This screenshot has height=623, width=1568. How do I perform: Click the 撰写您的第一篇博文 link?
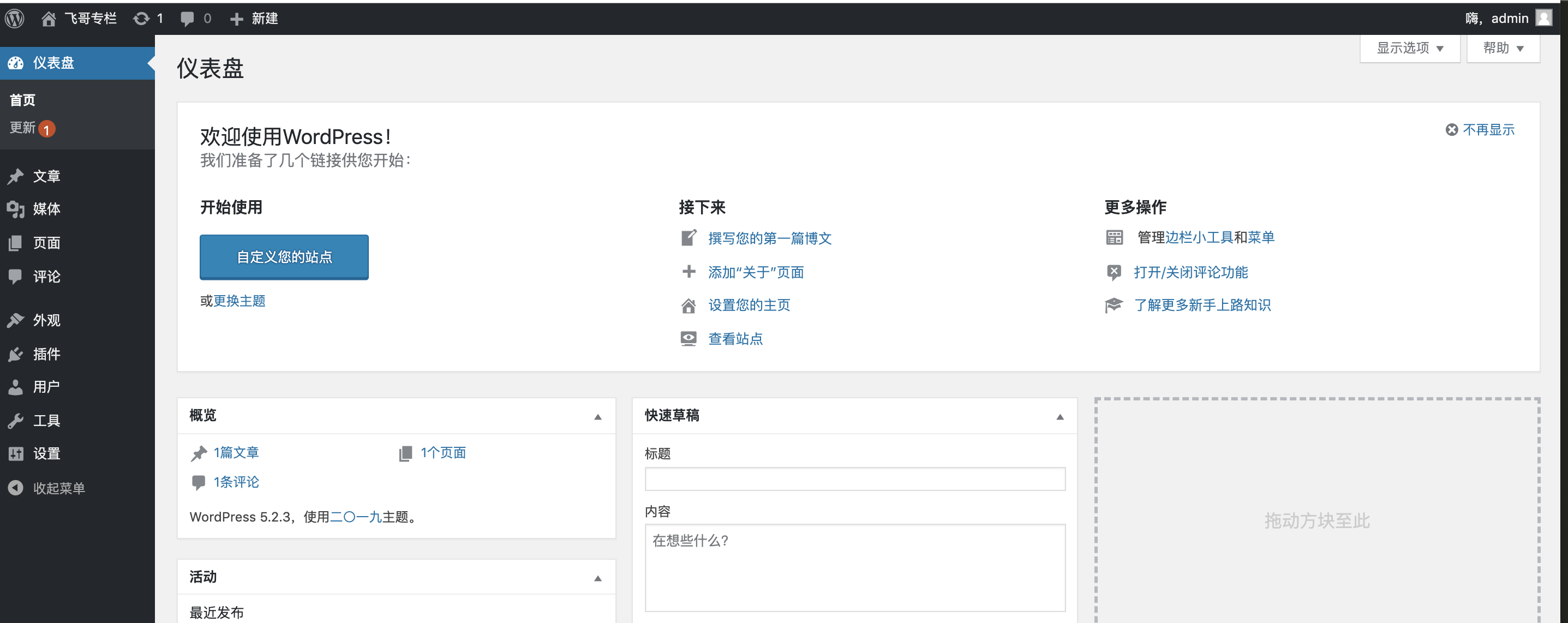pyautogui.click(x=769, y=238)
